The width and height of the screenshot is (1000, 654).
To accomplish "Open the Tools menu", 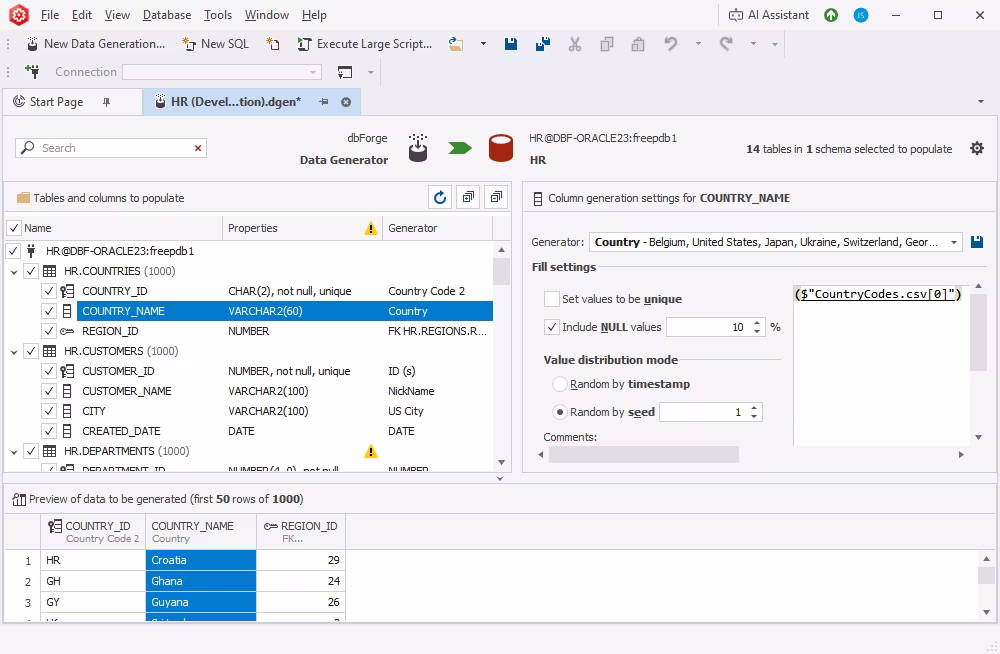I will 218,15.
